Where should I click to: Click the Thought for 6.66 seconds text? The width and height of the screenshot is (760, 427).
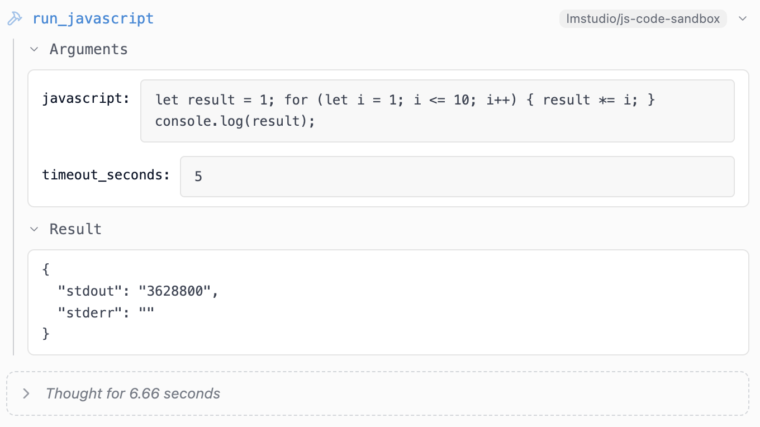click(133, 394)
